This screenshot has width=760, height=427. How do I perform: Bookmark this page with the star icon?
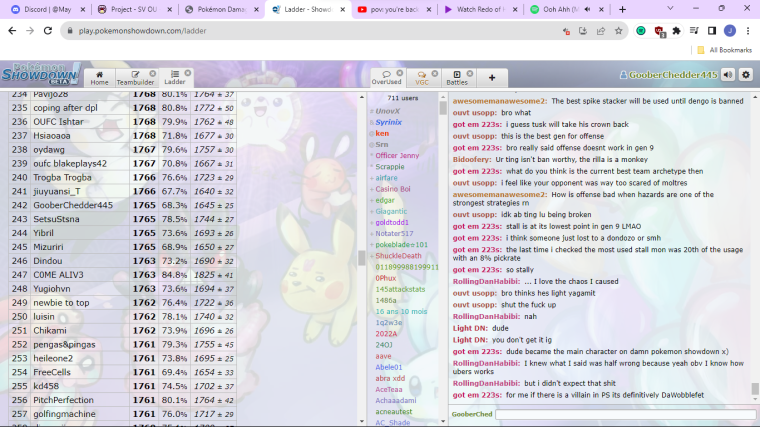click(x=620, y=31)
